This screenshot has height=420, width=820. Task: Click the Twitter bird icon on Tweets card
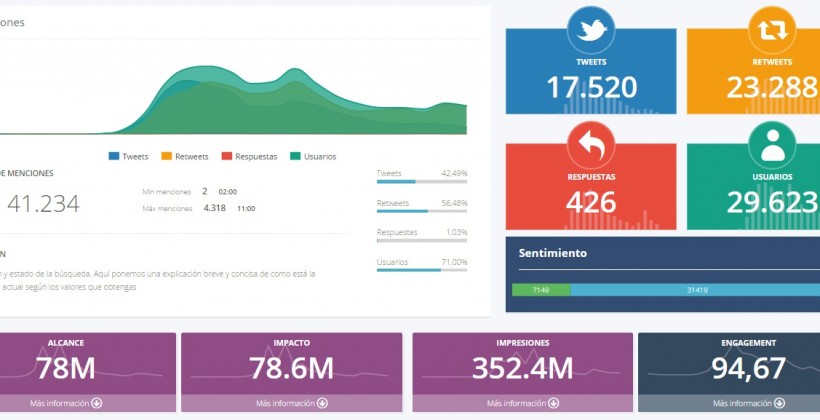(591, 30)
